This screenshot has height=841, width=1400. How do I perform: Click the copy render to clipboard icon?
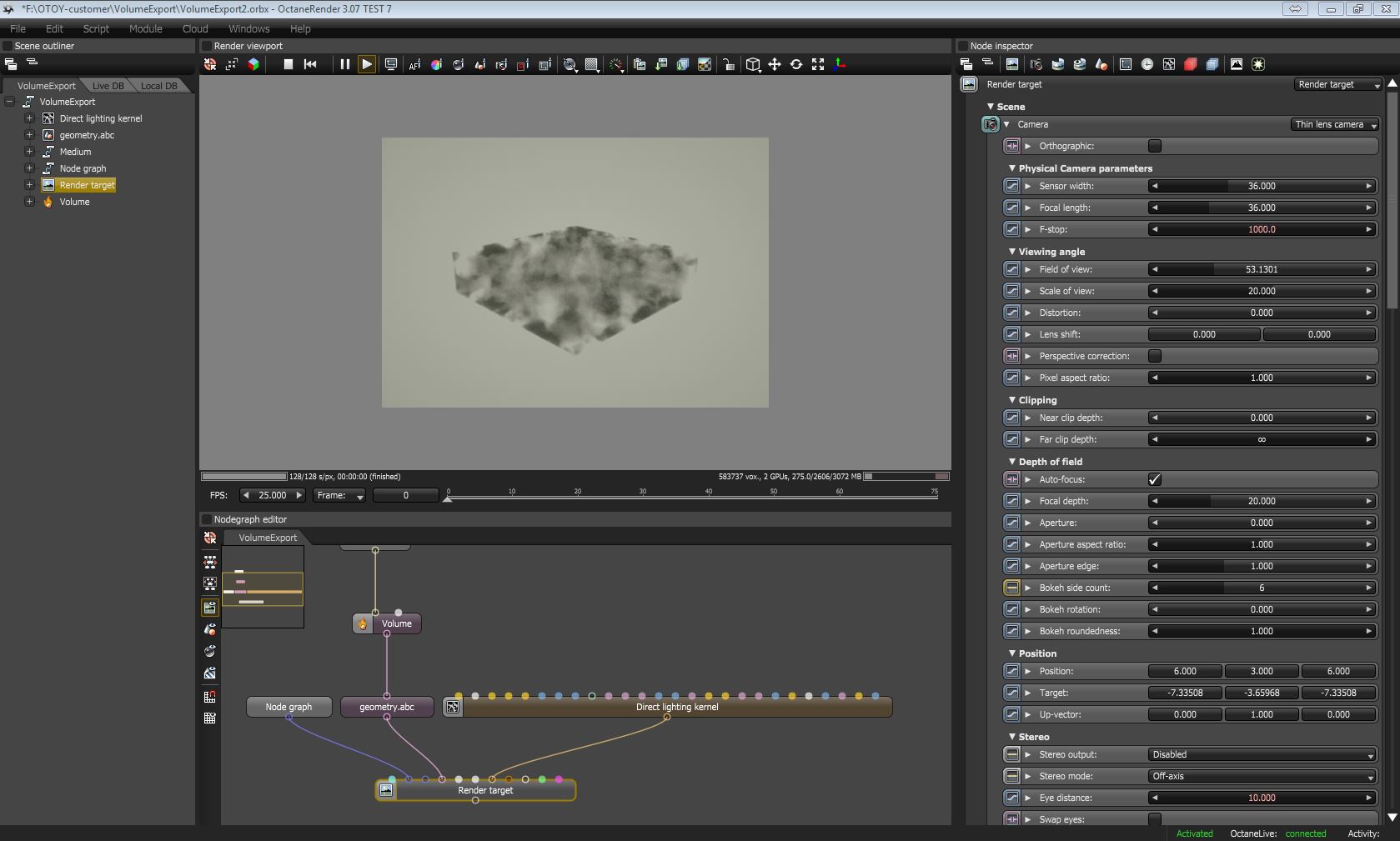pyautogui.click(x=640, y=64)
